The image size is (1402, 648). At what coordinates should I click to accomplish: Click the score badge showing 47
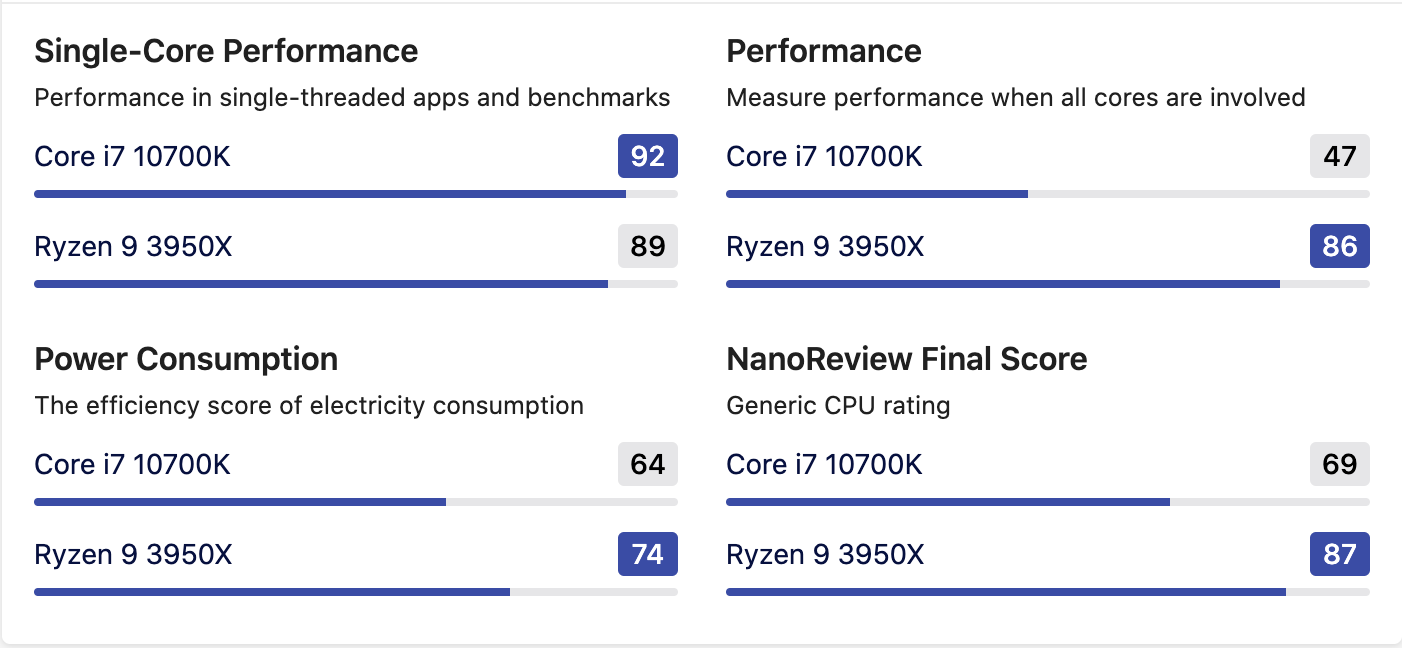[1339, 156]
